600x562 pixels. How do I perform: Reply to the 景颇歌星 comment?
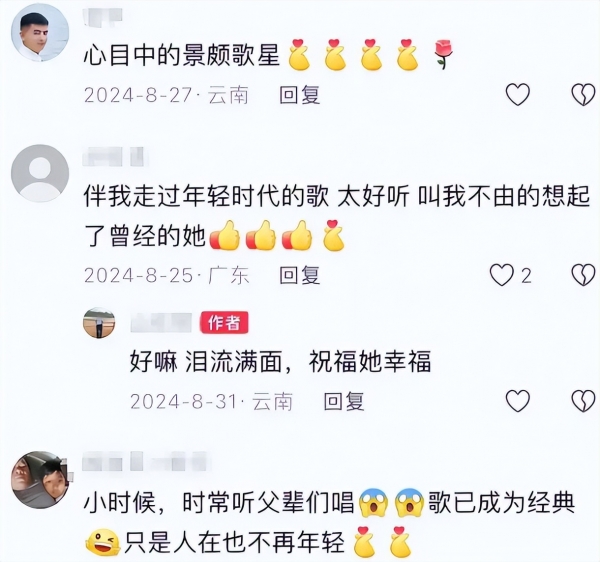click(299, 94)
